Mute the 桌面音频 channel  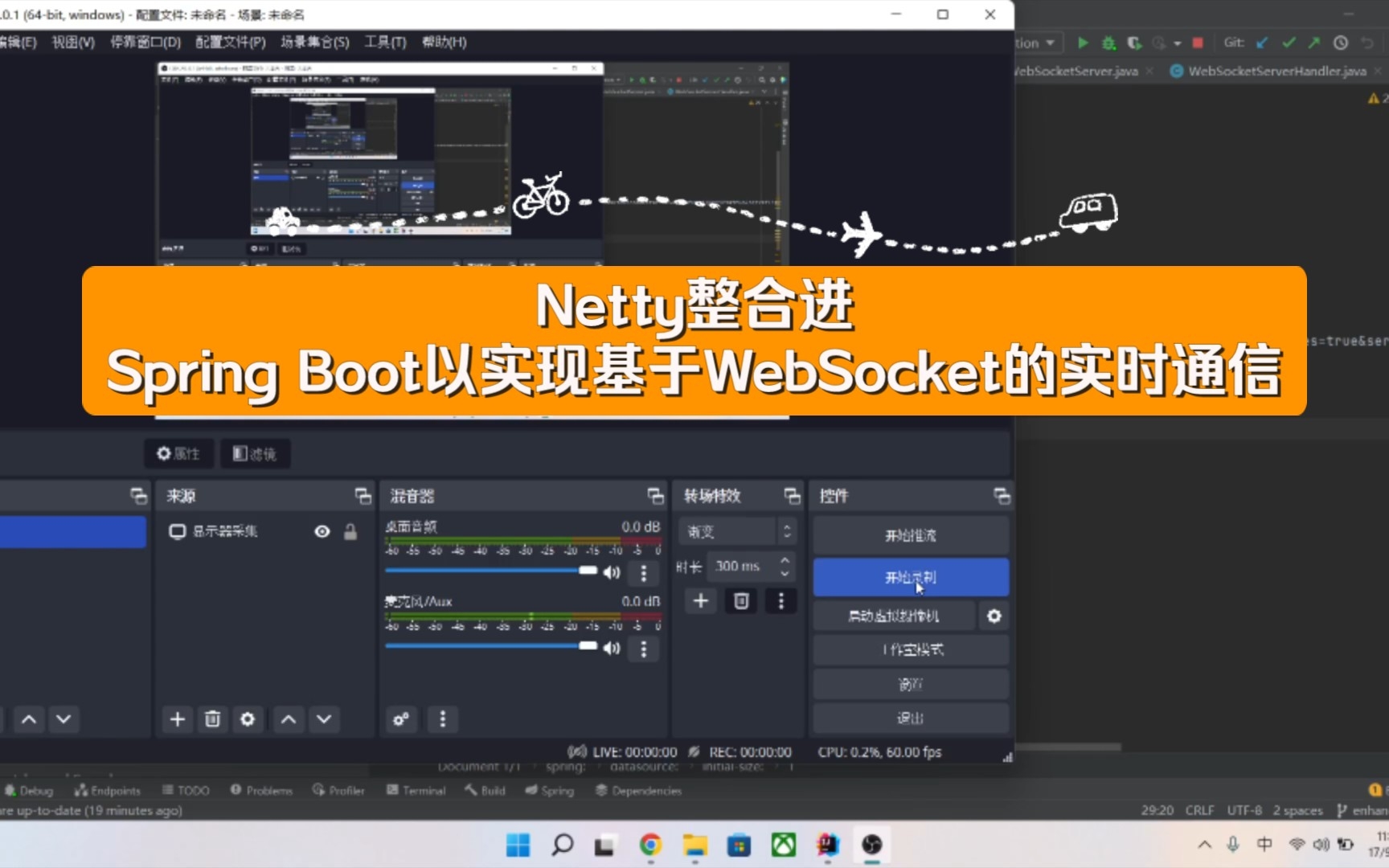pos(613,572)
